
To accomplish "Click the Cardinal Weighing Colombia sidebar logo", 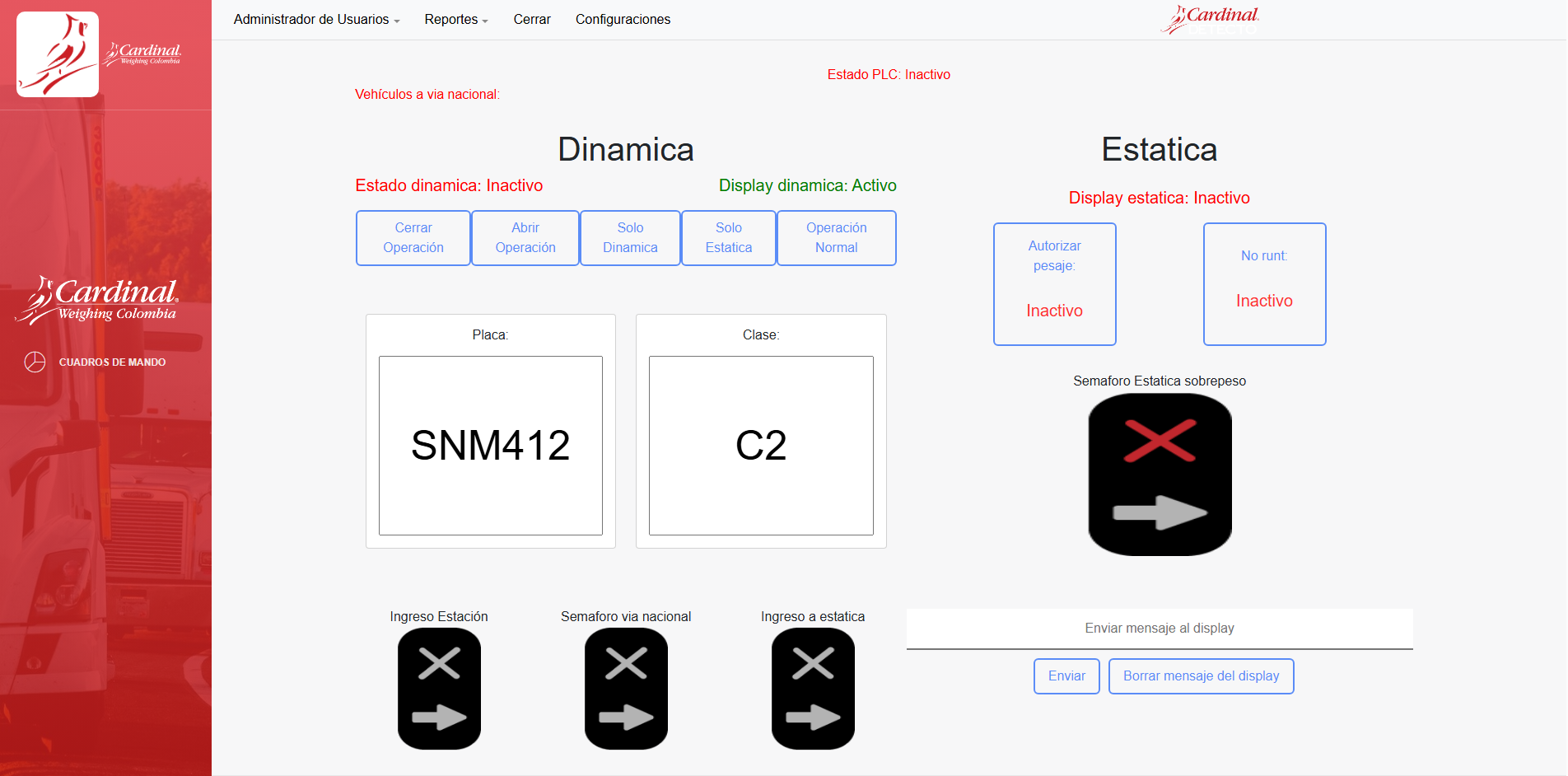I will coord(97,300).
